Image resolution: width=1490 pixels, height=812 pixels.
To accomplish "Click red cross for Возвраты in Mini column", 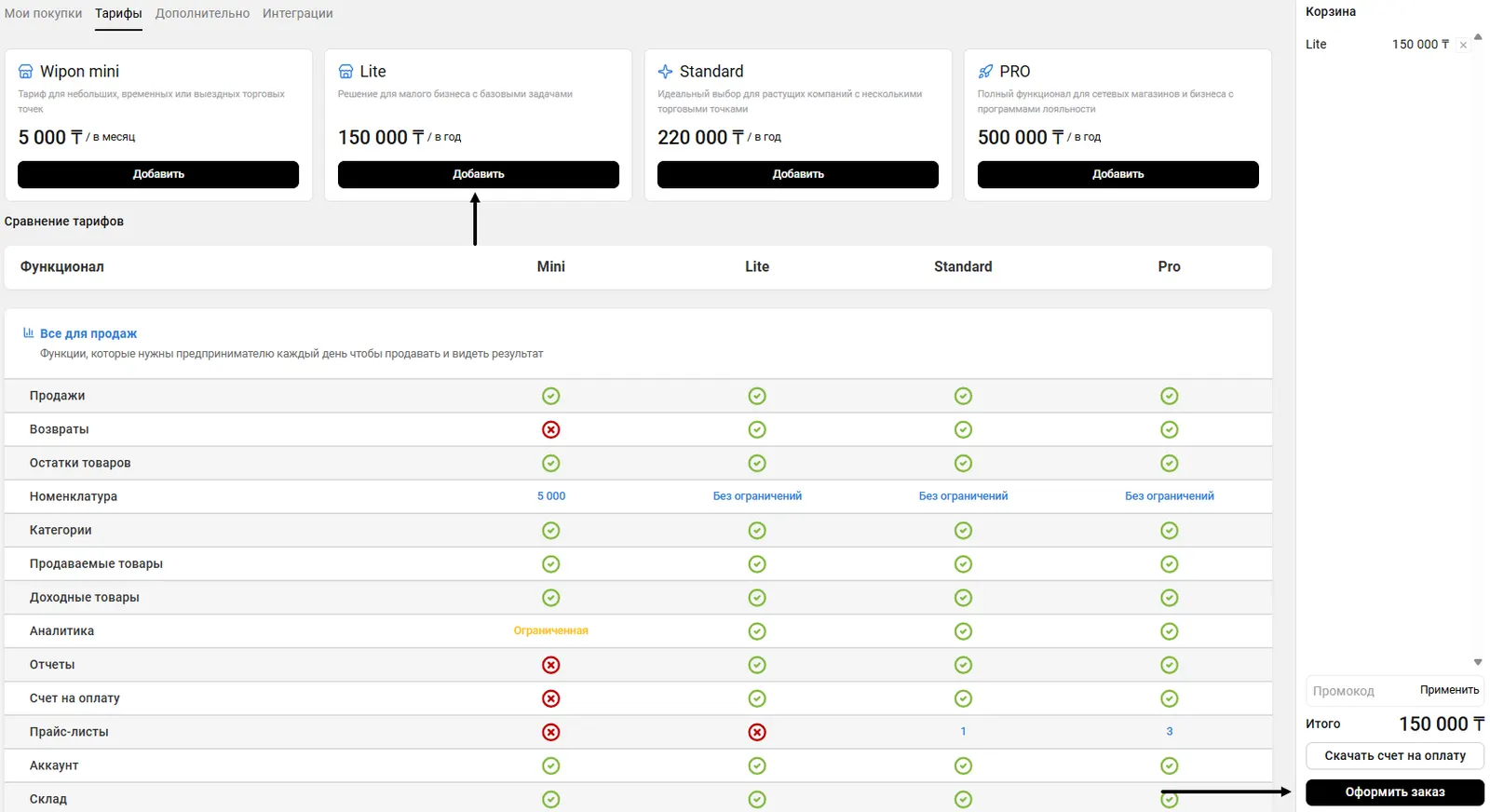I will coord(550,429).
